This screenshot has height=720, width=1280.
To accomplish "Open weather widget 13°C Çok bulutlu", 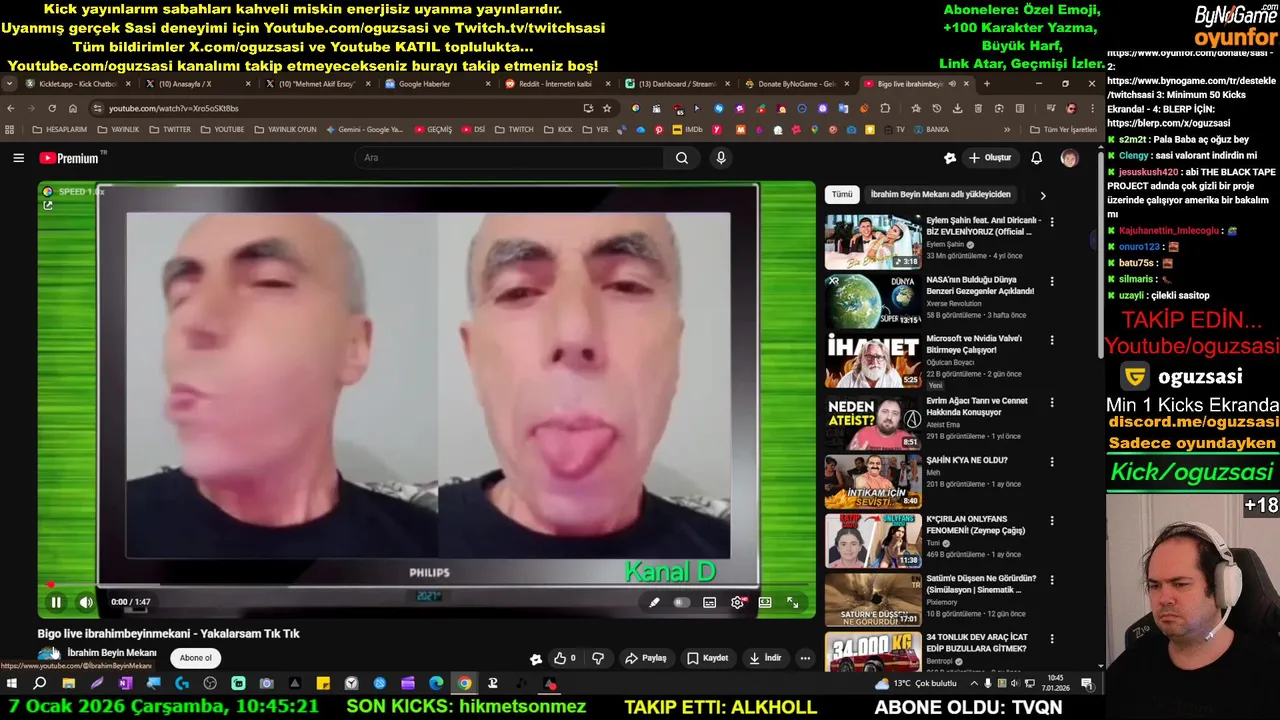I will pos(915,684).
